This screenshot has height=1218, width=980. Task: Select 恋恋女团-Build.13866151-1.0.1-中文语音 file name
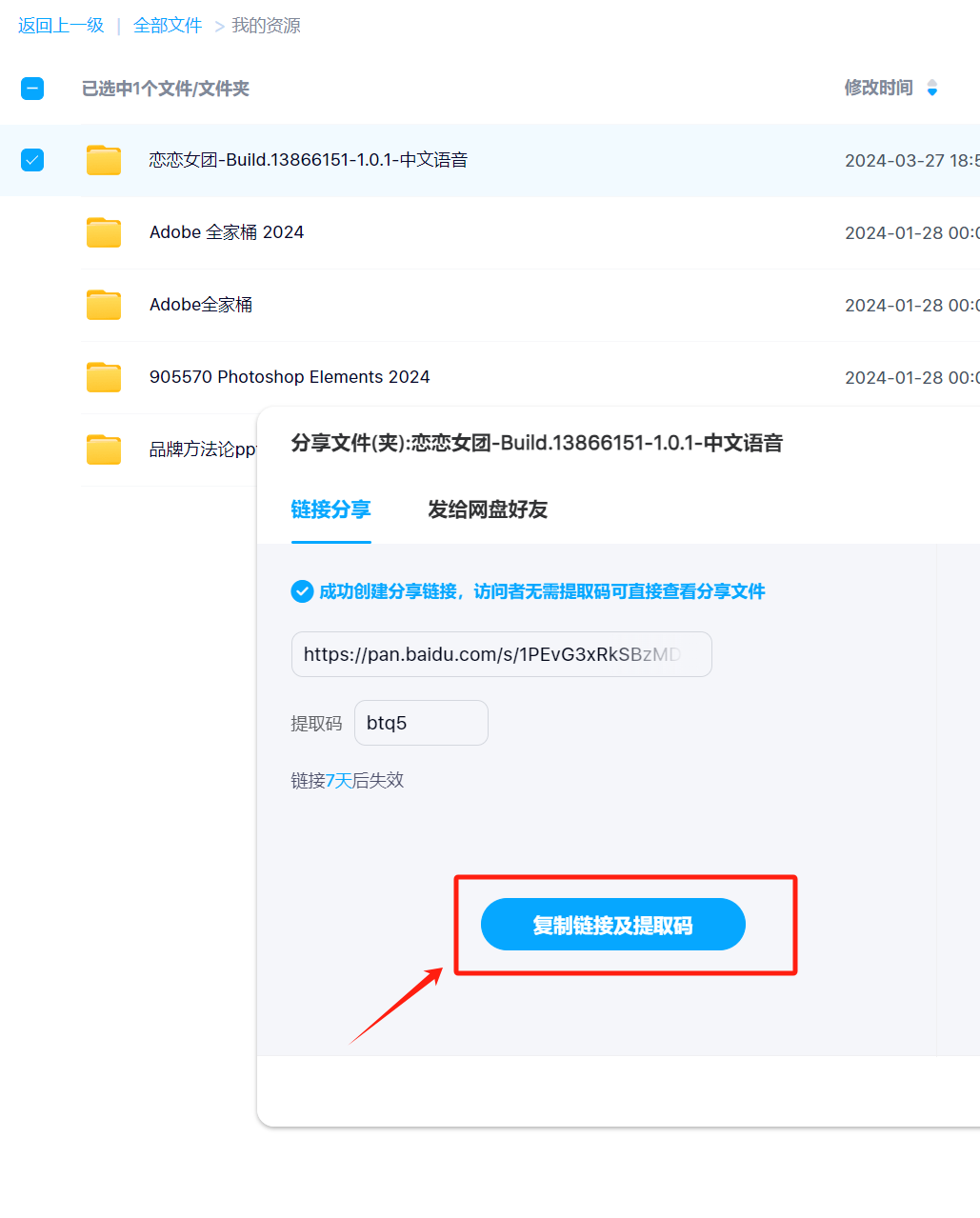309,160
